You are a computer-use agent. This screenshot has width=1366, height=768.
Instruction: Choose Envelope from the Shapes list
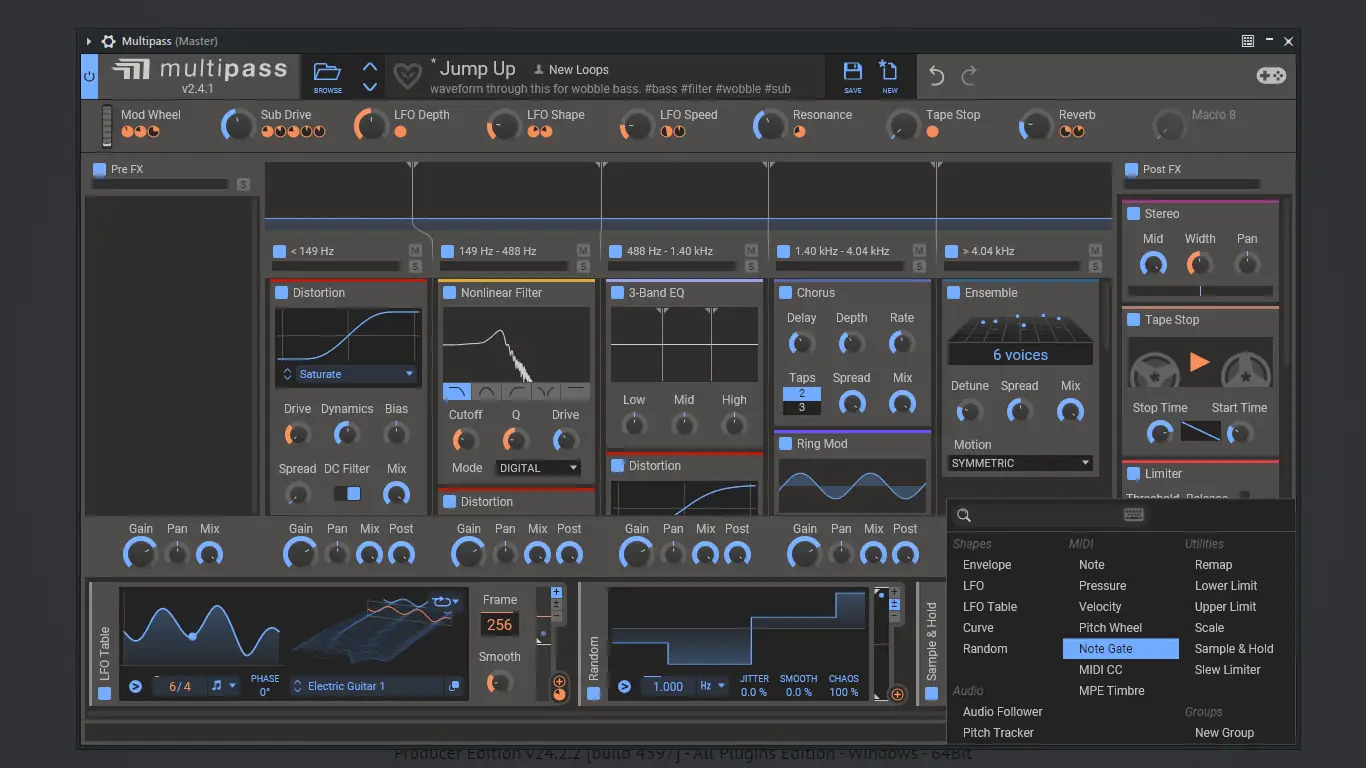point(987,565)
